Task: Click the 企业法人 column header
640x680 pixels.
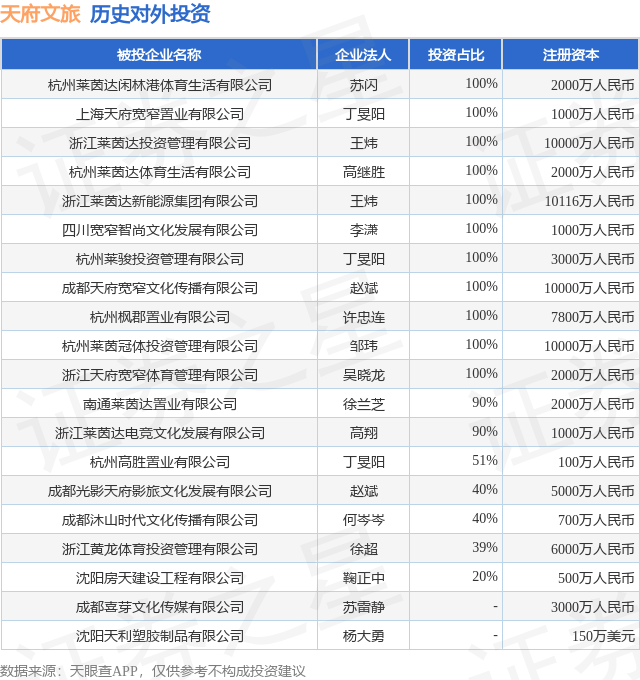Action: pos(363,55)
